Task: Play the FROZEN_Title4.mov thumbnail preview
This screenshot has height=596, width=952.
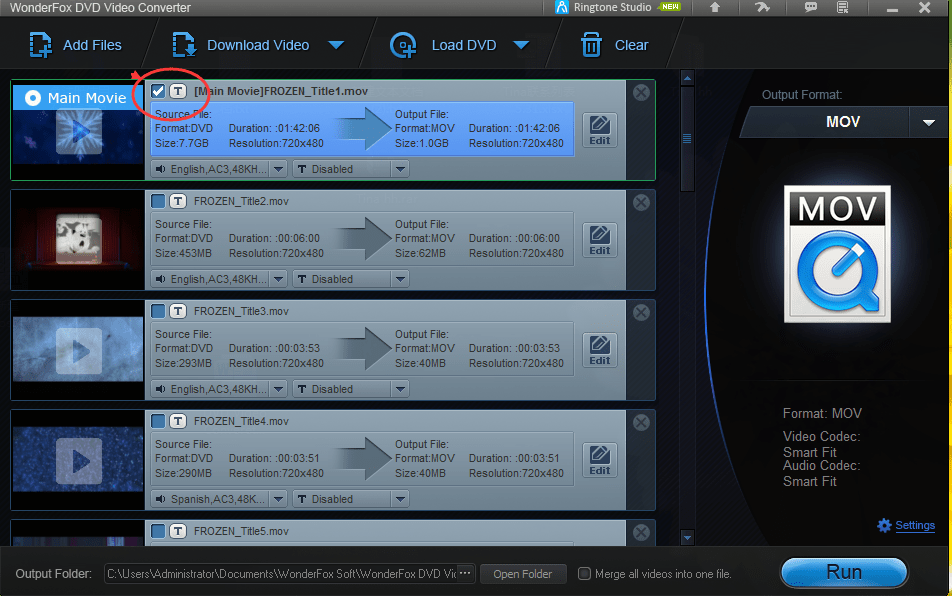Action: coord(78,461)
